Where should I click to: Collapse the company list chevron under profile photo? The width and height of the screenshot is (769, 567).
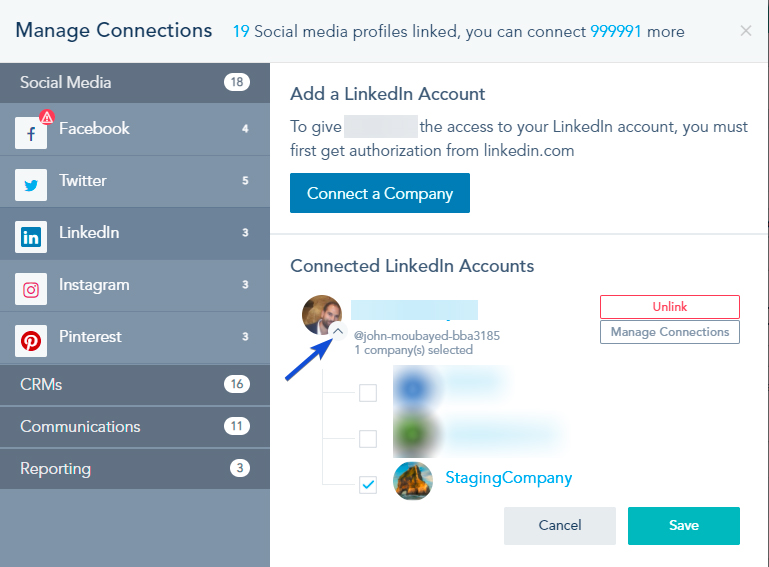tap(338, 332)
